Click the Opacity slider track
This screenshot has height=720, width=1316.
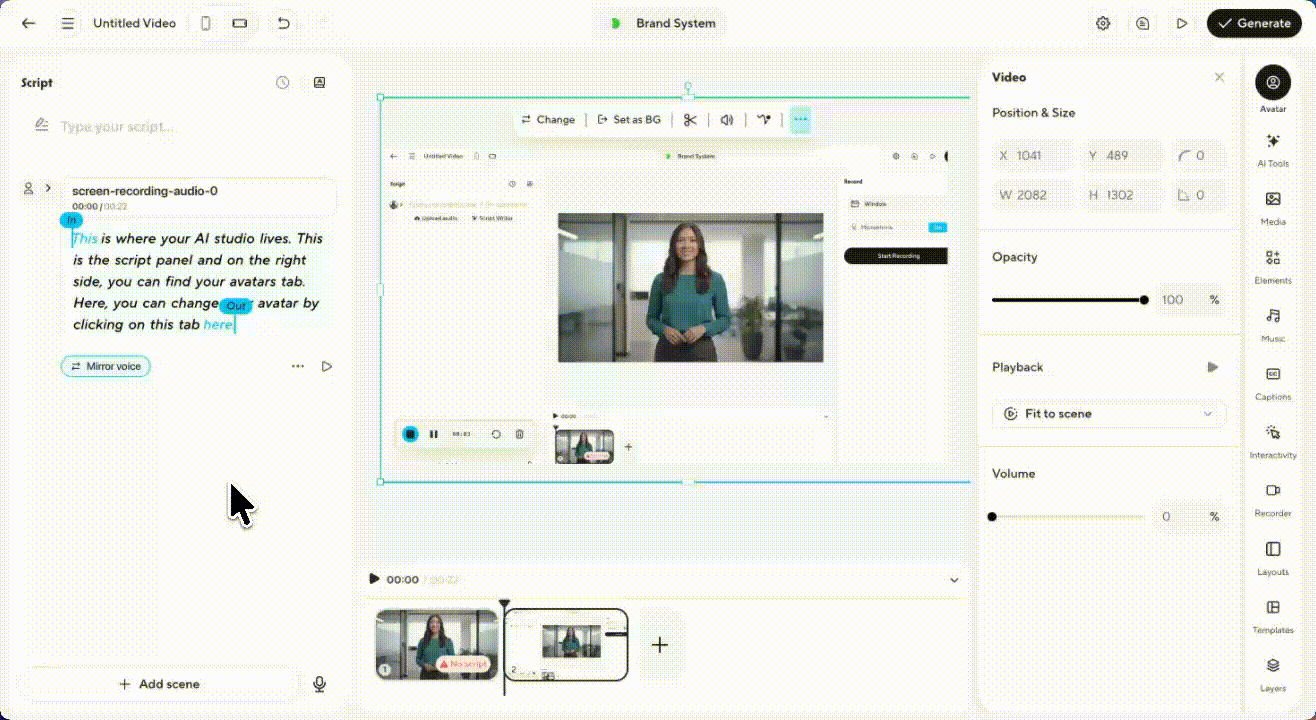tap(1066, 300)
